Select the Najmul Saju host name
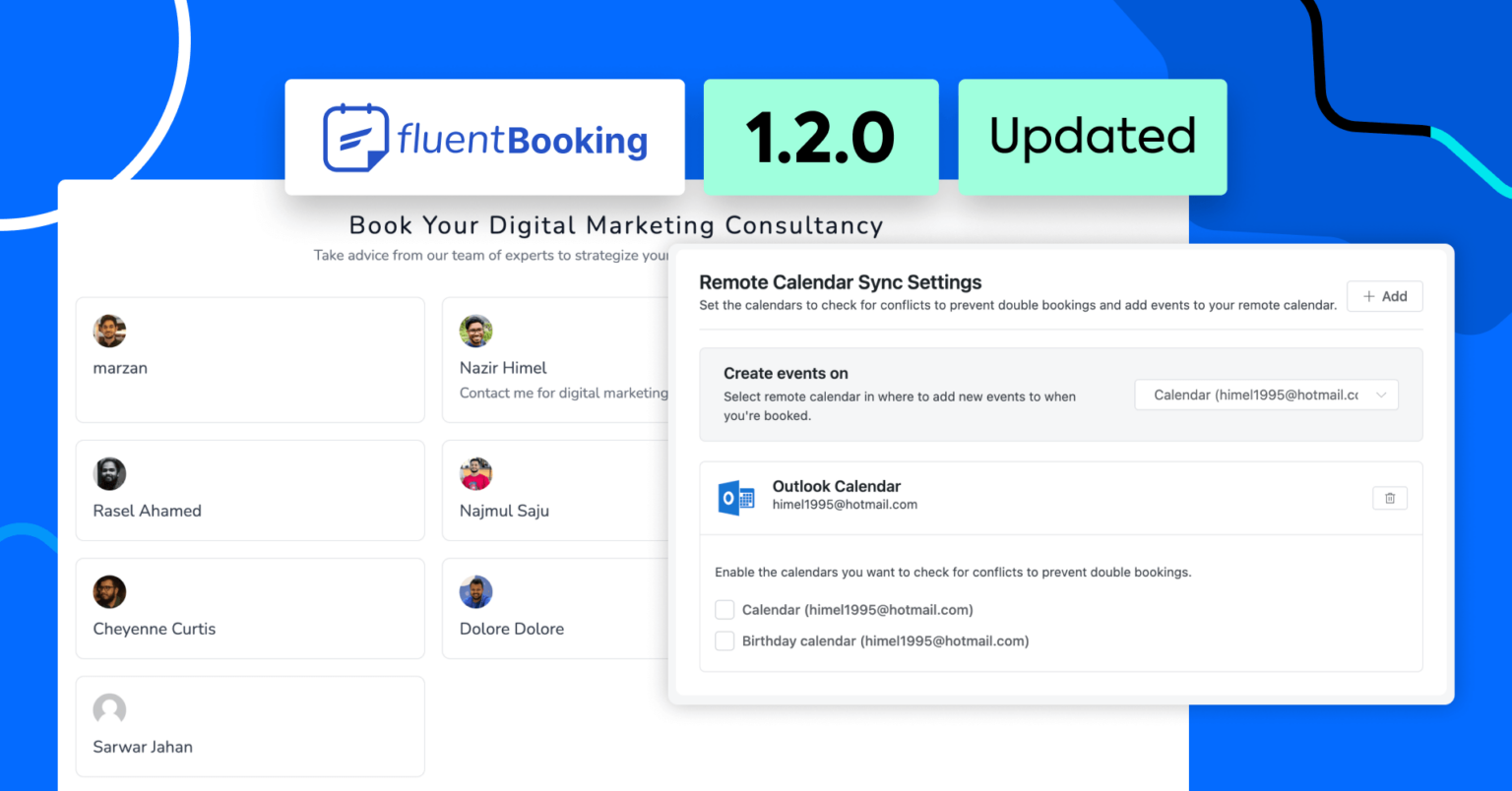This screenshot has width=1512, height=791. click(504, 511)
